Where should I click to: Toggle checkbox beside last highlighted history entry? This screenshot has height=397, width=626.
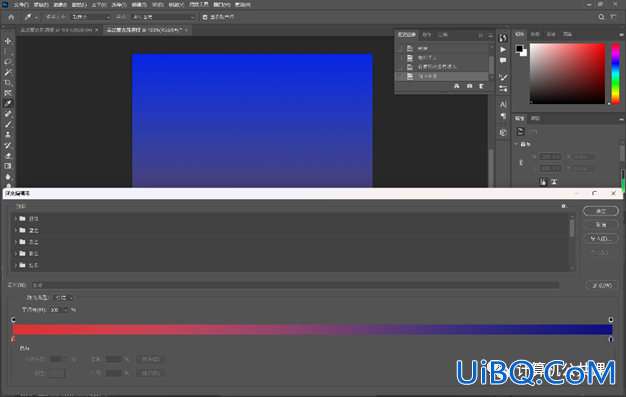[399, 76]
